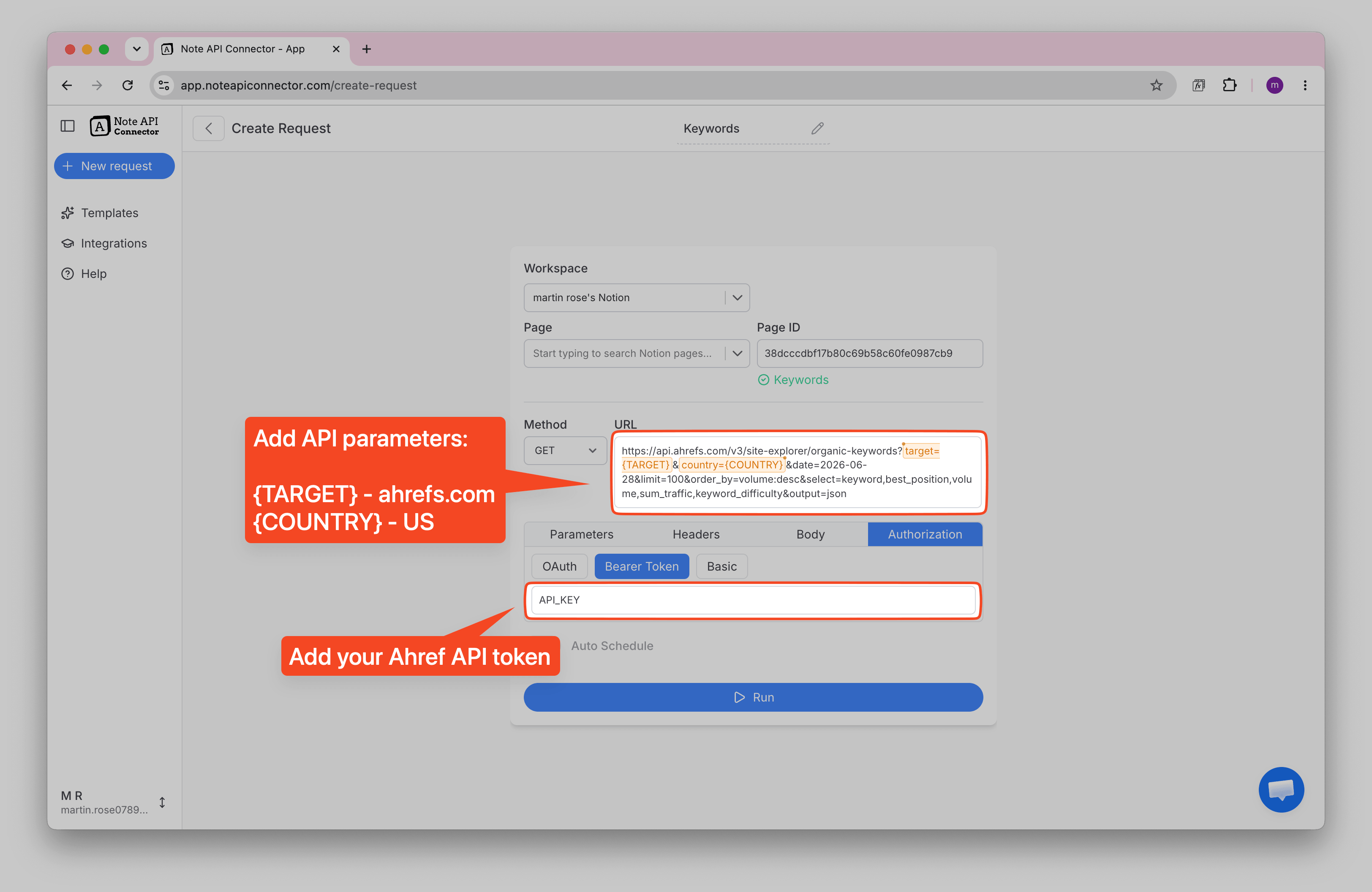Image resolution: width=1372 pixels, height=892 pixels.
Task: Click the Keywords request title
Action: coord(711,128)
